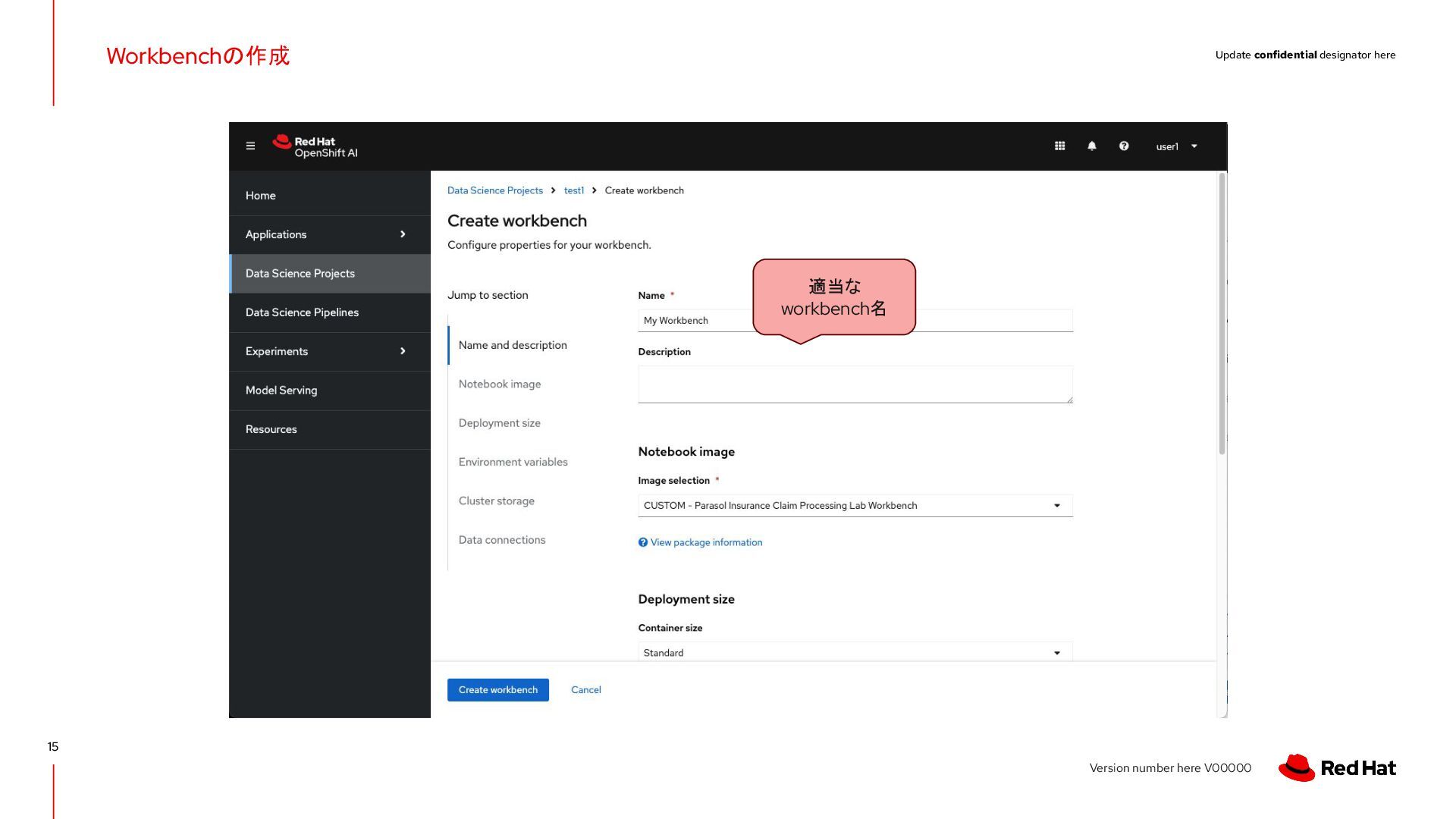Click the Description resize handle

[x=1069, y=400]
